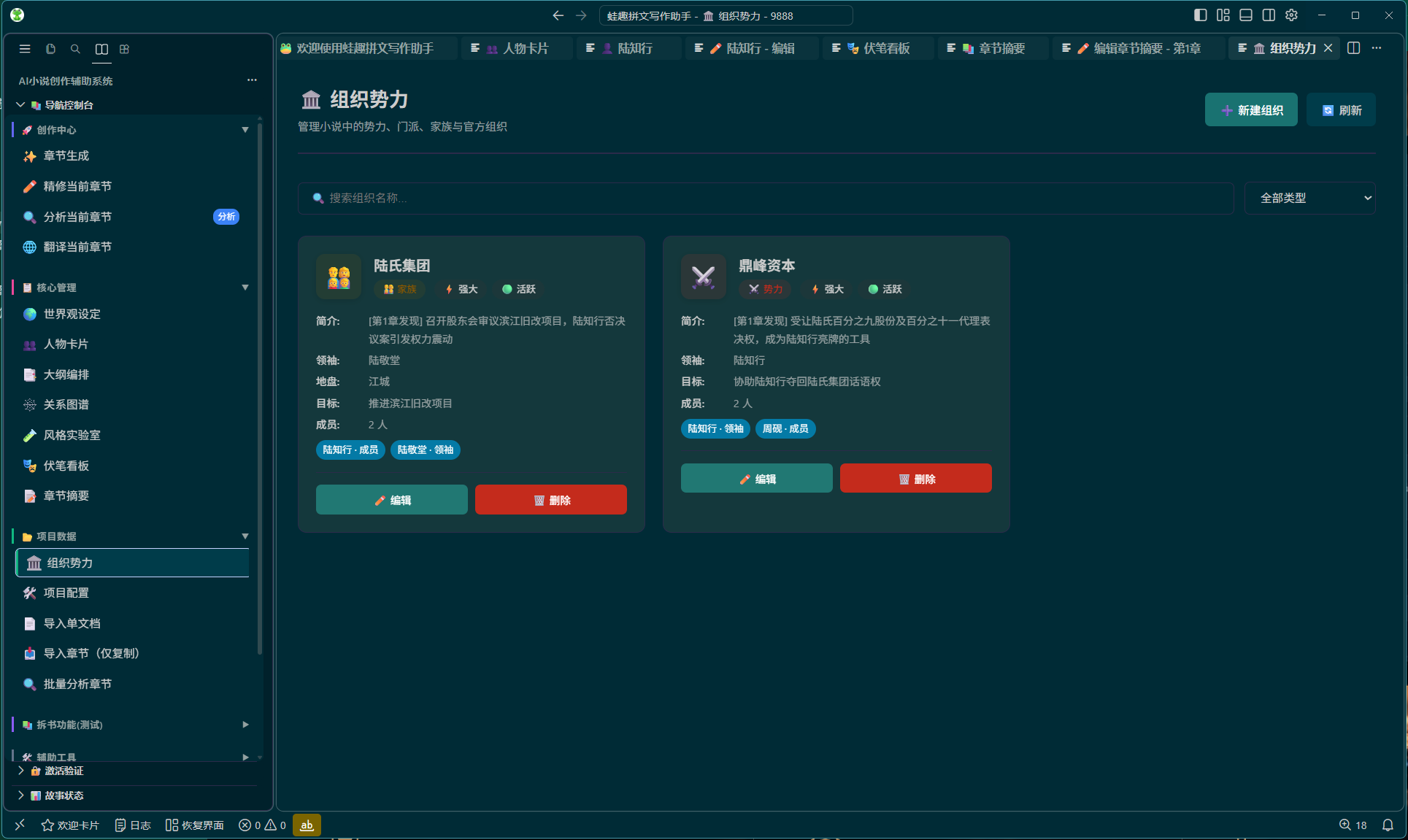This screenshot has height=840, width=1408.
Task: Open 关系图谱 in sidebar
Action: tap(132, 405)
